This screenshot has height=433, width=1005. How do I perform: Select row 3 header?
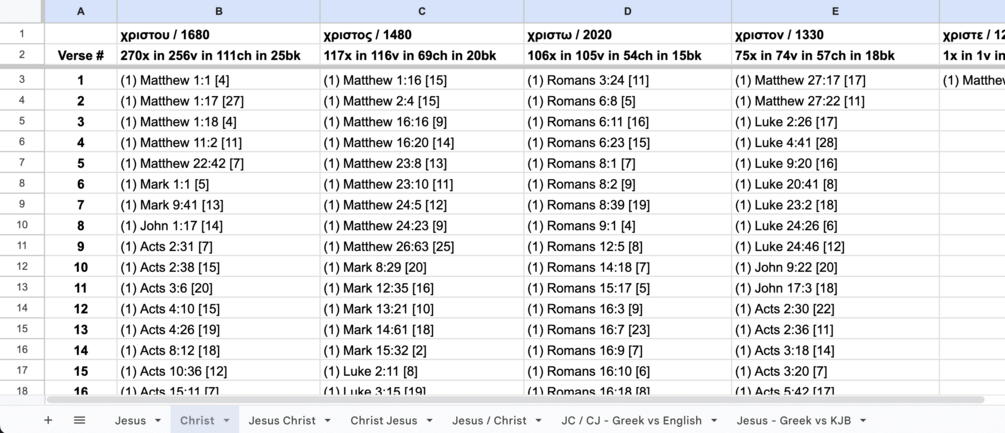click(x=22, y=79)
